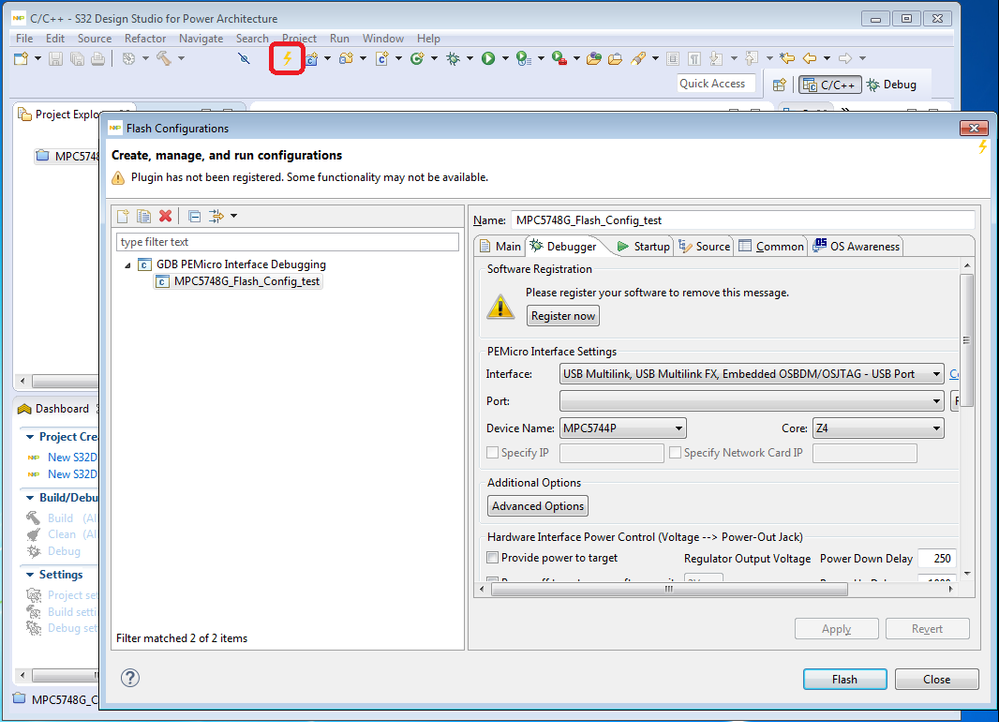Switch to the Debug perspective
Screen dimensions: 999x722
click(892, 85)
